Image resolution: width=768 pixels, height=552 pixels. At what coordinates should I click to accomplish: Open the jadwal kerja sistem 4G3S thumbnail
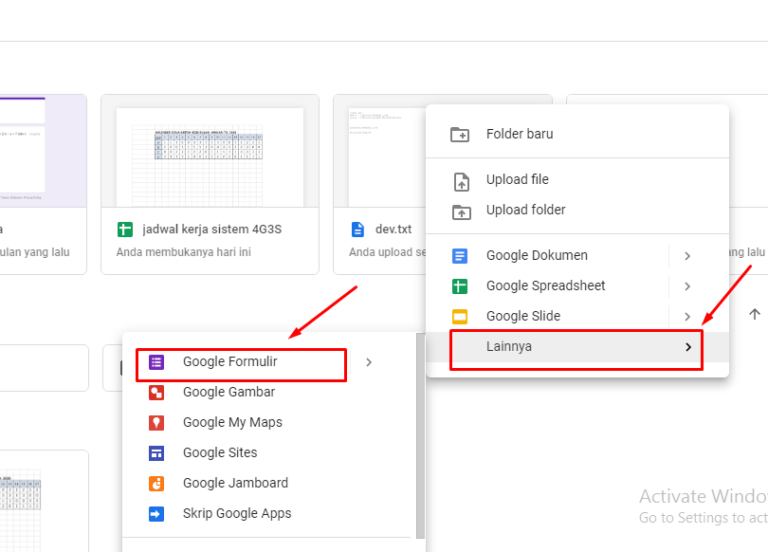210,151
